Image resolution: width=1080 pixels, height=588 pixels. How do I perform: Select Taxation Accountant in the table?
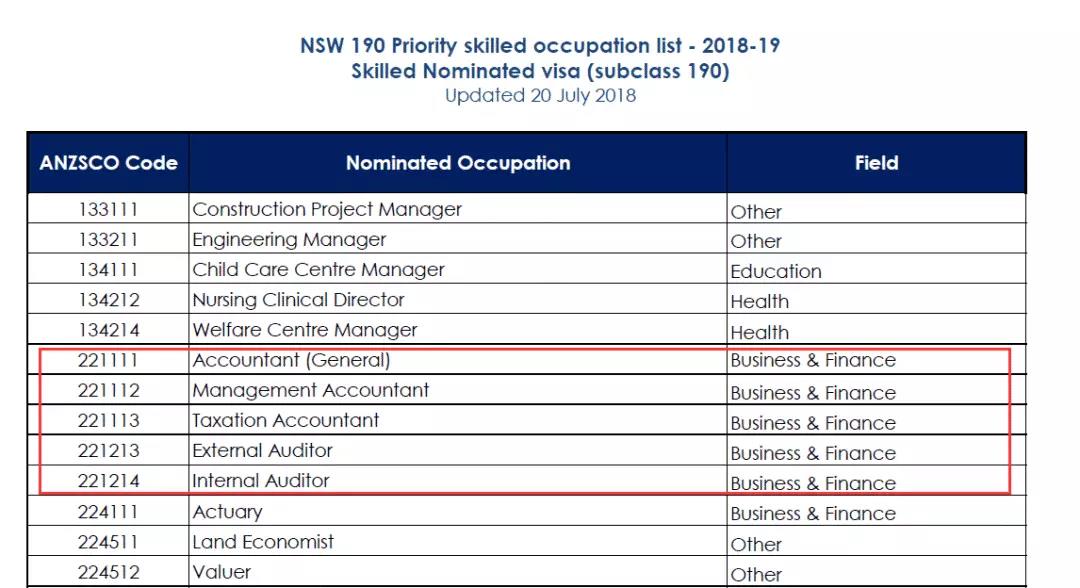pyautogui.click(x=285, y=420)
